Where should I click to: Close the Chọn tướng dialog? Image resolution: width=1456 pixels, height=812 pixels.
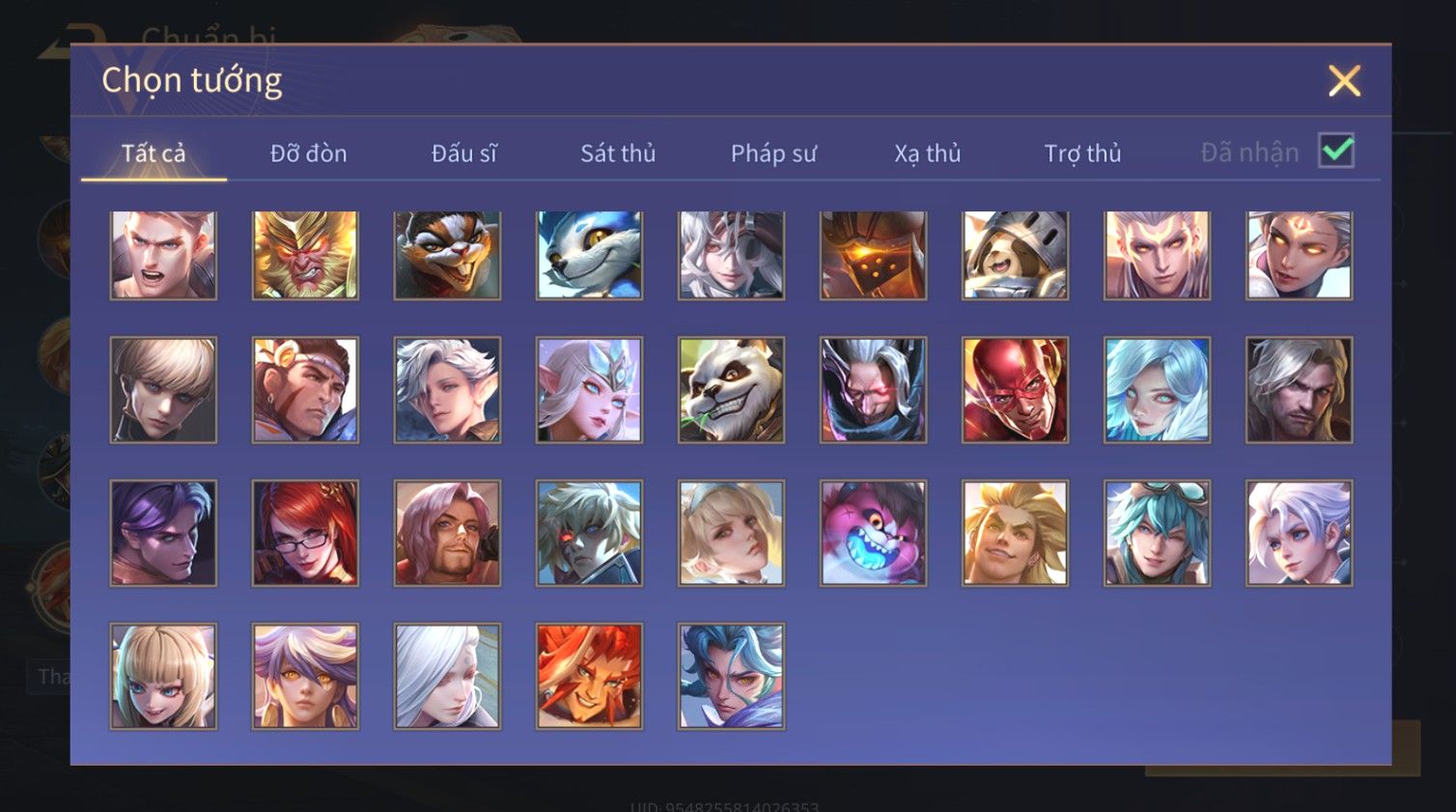[x=1344, y=81]
